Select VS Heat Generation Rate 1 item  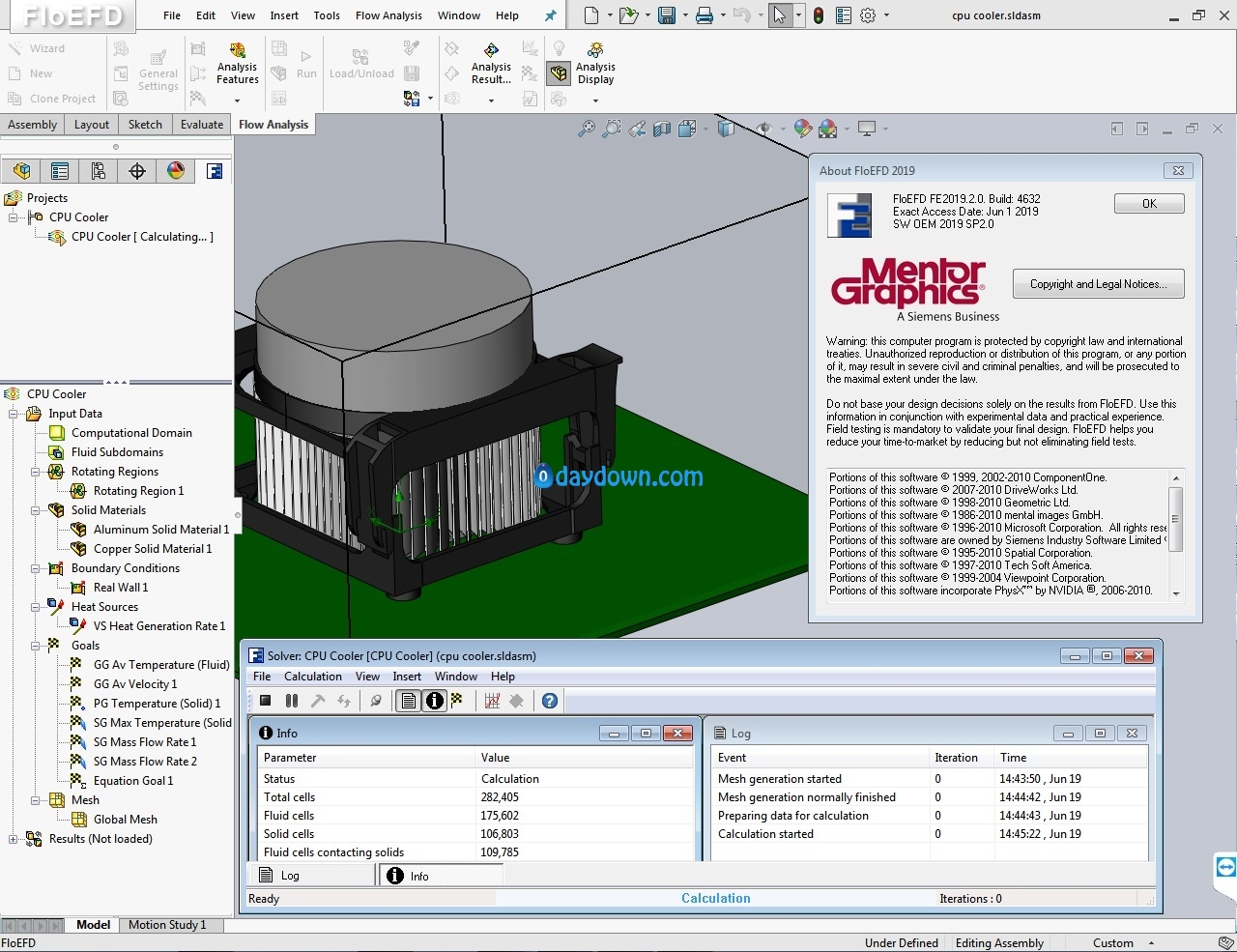tap(159, 626)
